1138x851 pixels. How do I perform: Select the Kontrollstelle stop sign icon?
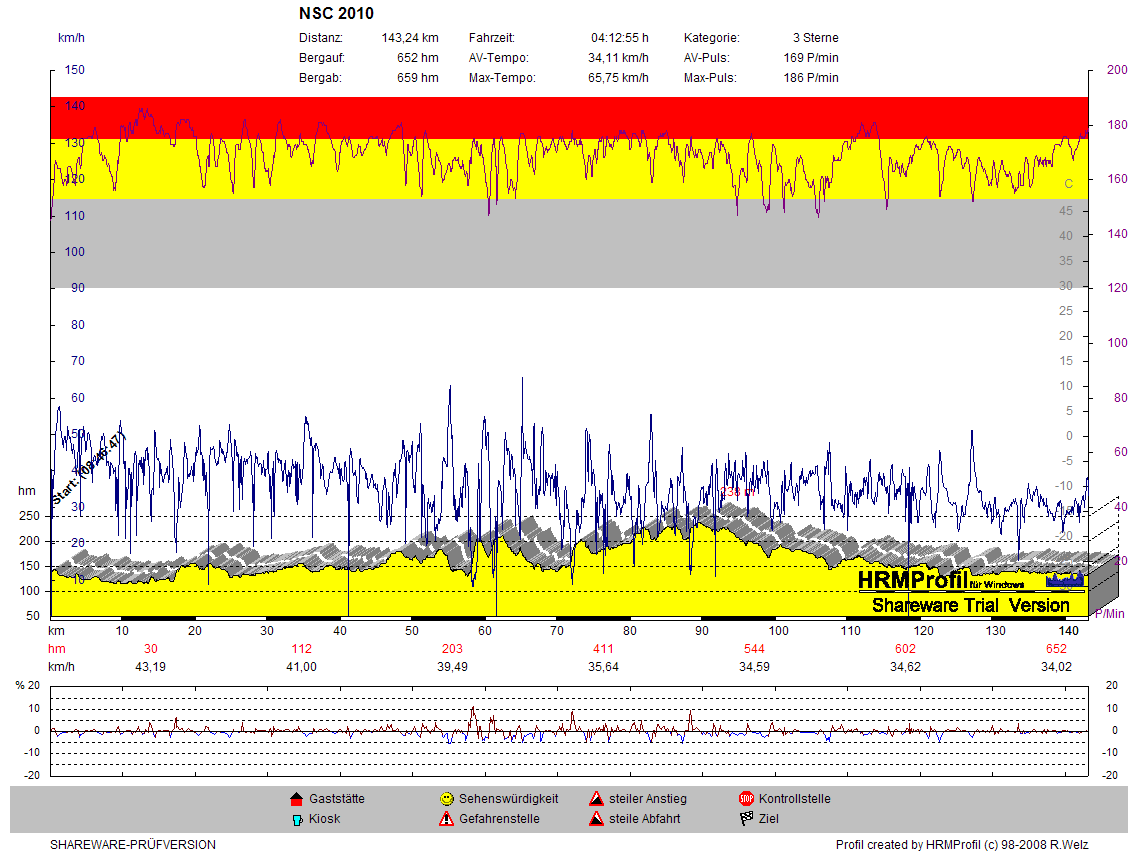[746, 799]
